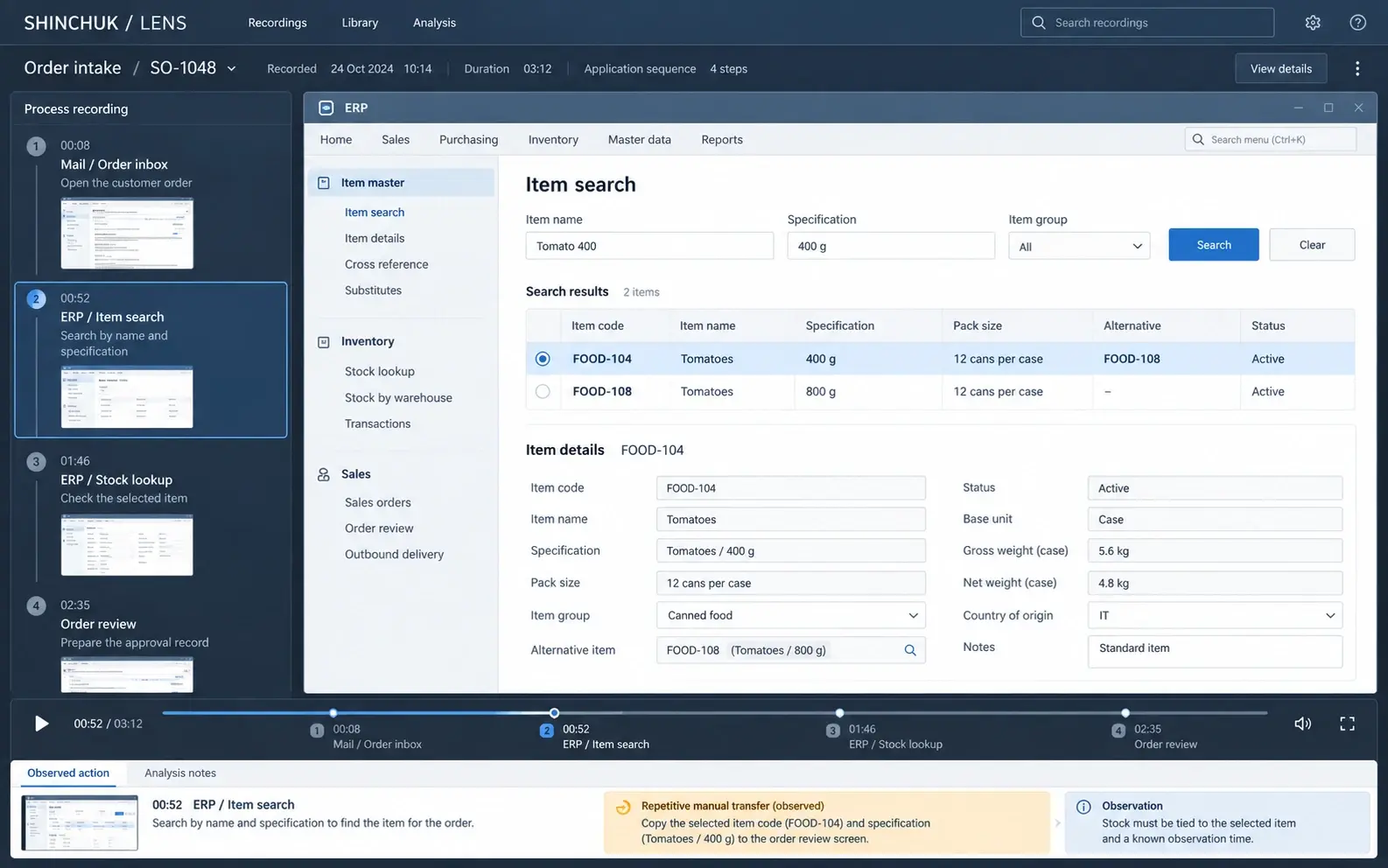Open the Item group filter dropdown
The height and width of the screenshot is (868, 1388).
pos(1079,247)
